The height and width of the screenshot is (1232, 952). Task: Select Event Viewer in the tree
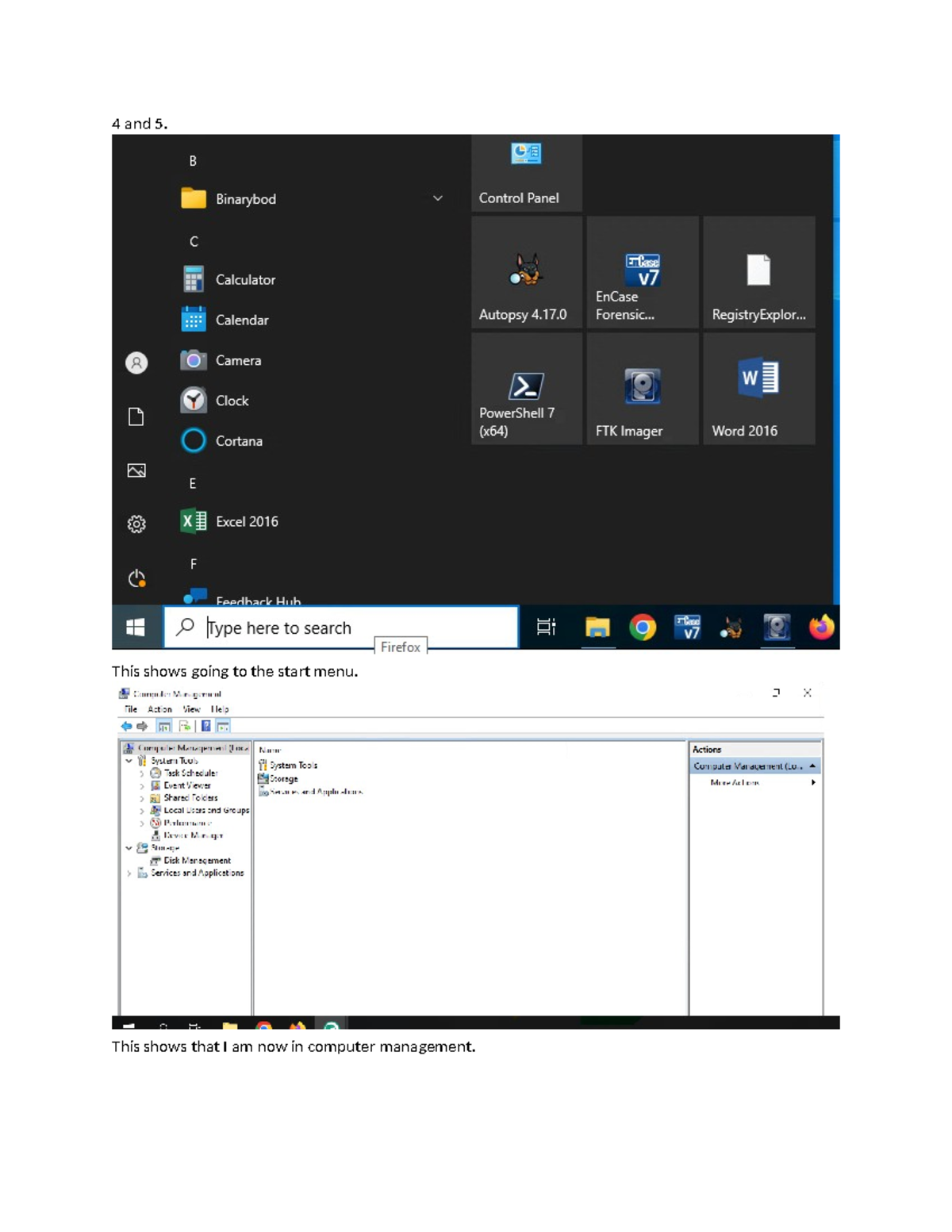point(180,786)
